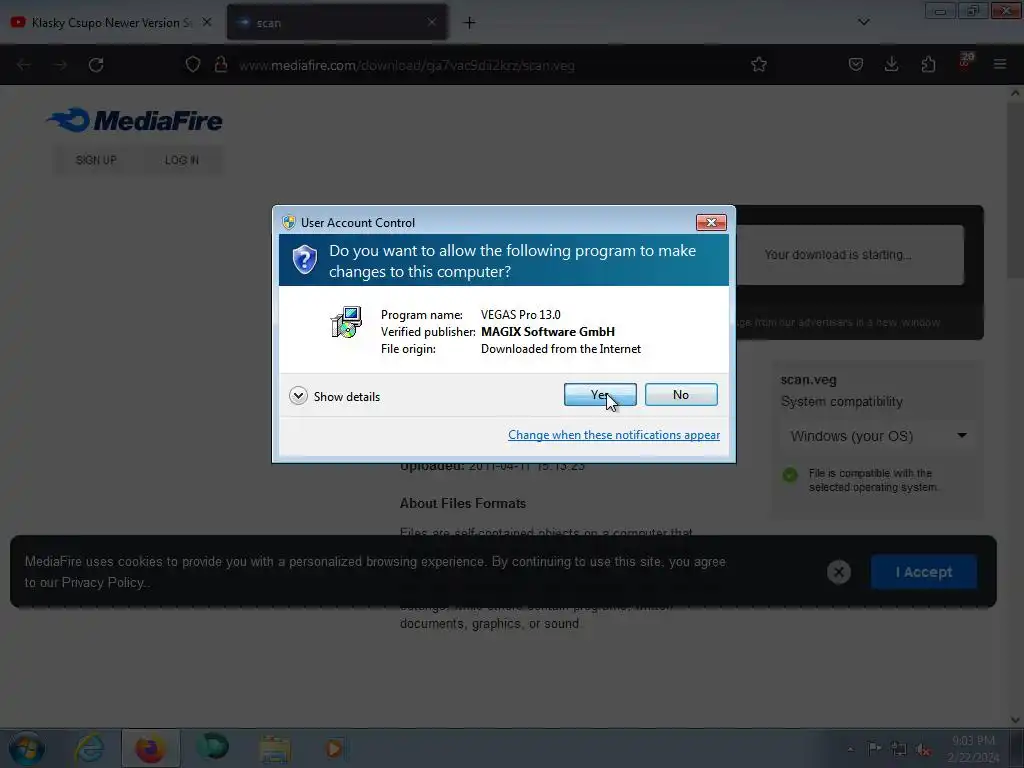Screen dimensions: 1024x768
Task: Click About Files Formats heading
Action: click(462, 504)
